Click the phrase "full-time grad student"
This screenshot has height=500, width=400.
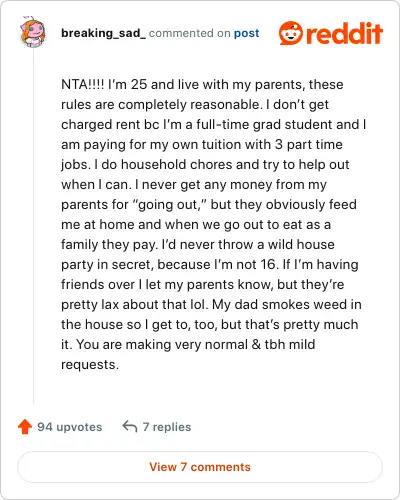click(x=264, y=124)
